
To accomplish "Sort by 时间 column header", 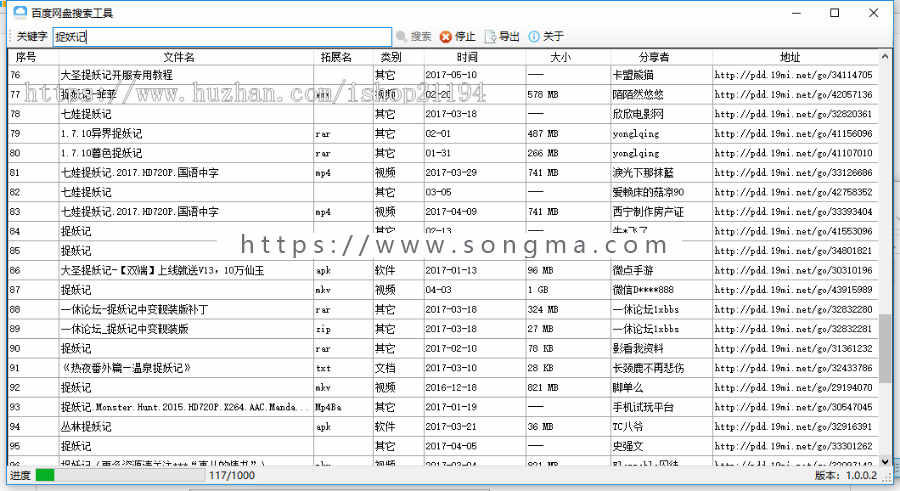I will (468, 57).
